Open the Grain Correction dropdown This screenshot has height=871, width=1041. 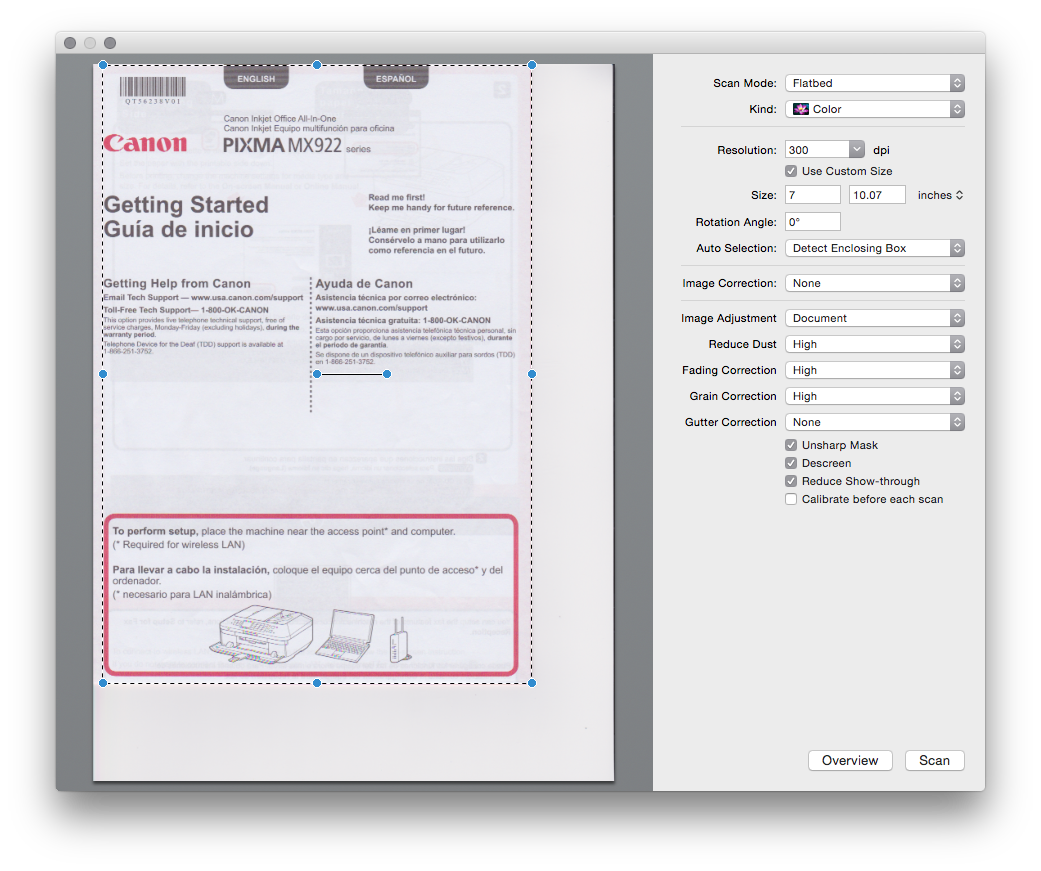click(x=874, y=396)
